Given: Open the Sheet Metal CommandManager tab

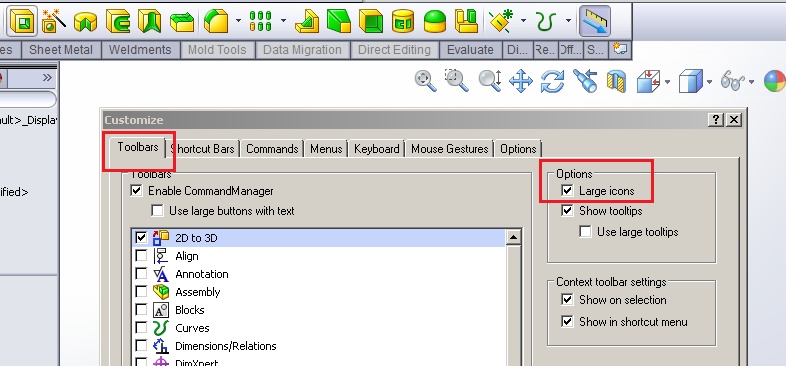Looking at the screenshot, I should point(61,50).
